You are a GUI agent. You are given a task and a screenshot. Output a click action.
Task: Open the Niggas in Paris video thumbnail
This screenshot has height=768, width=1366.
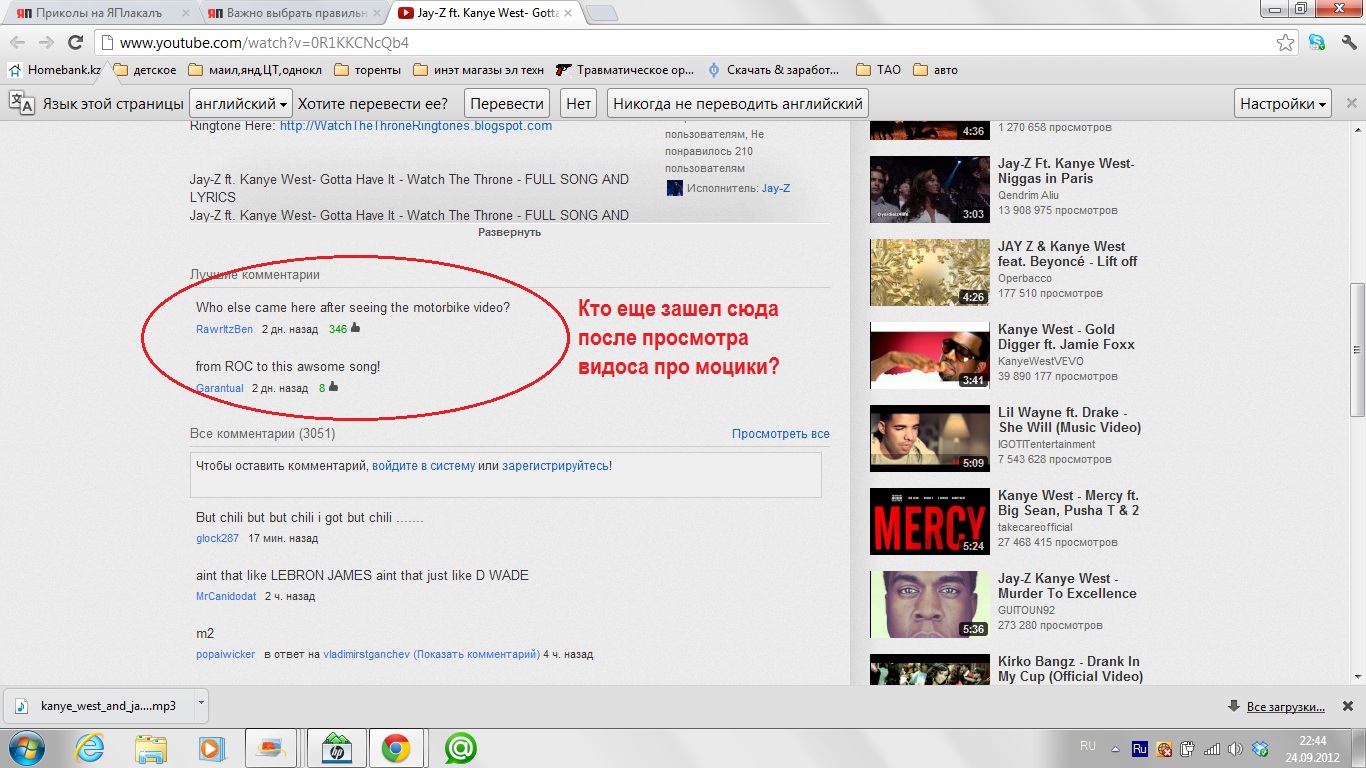tap(930, 189)
